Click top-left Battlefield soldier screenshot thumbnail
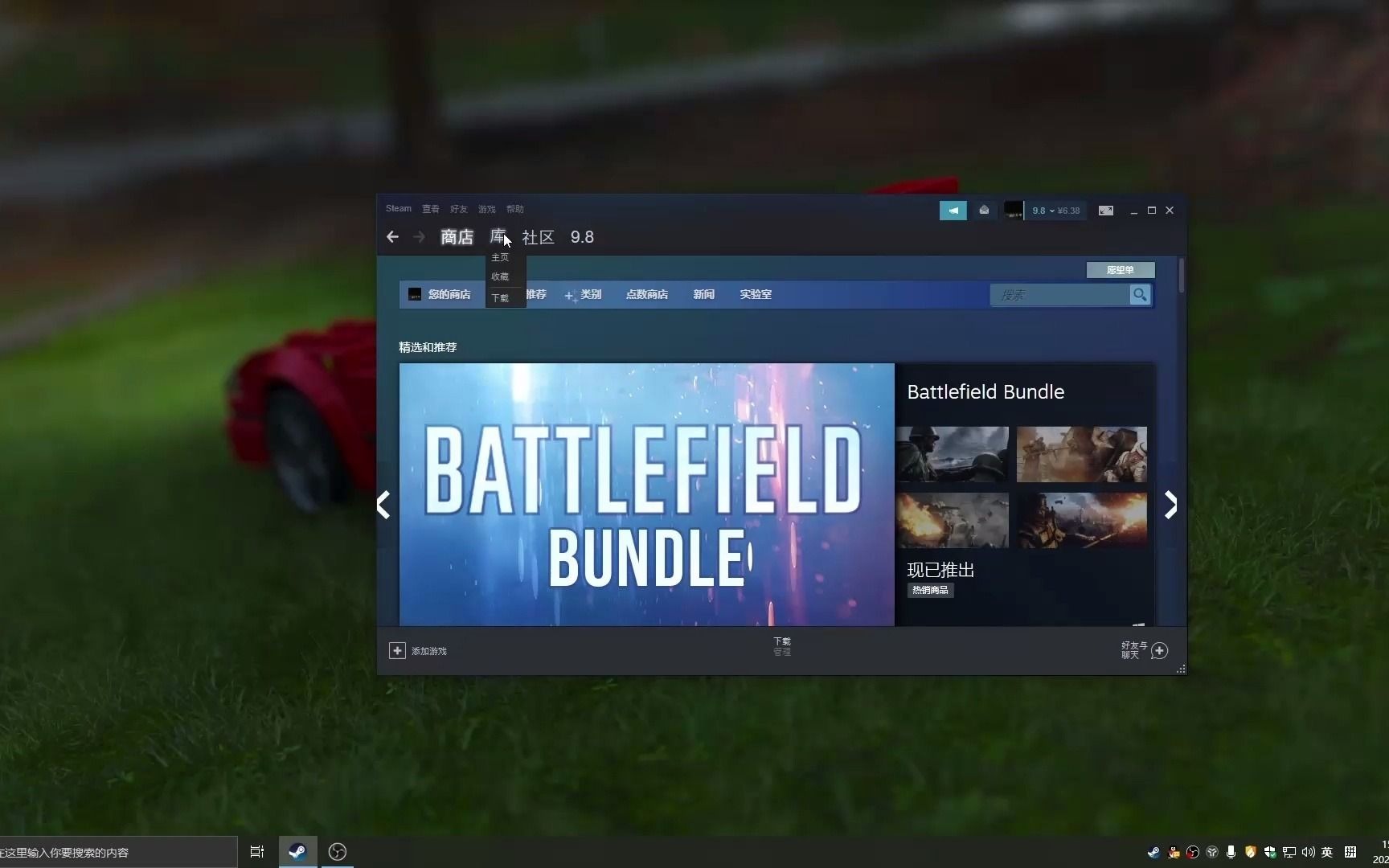 (952, 454)
